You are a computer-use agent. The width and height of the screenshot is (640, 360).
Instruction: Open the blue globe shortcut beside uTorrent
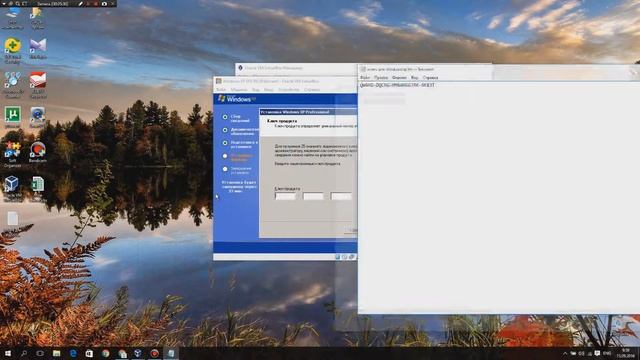[38, 117]
